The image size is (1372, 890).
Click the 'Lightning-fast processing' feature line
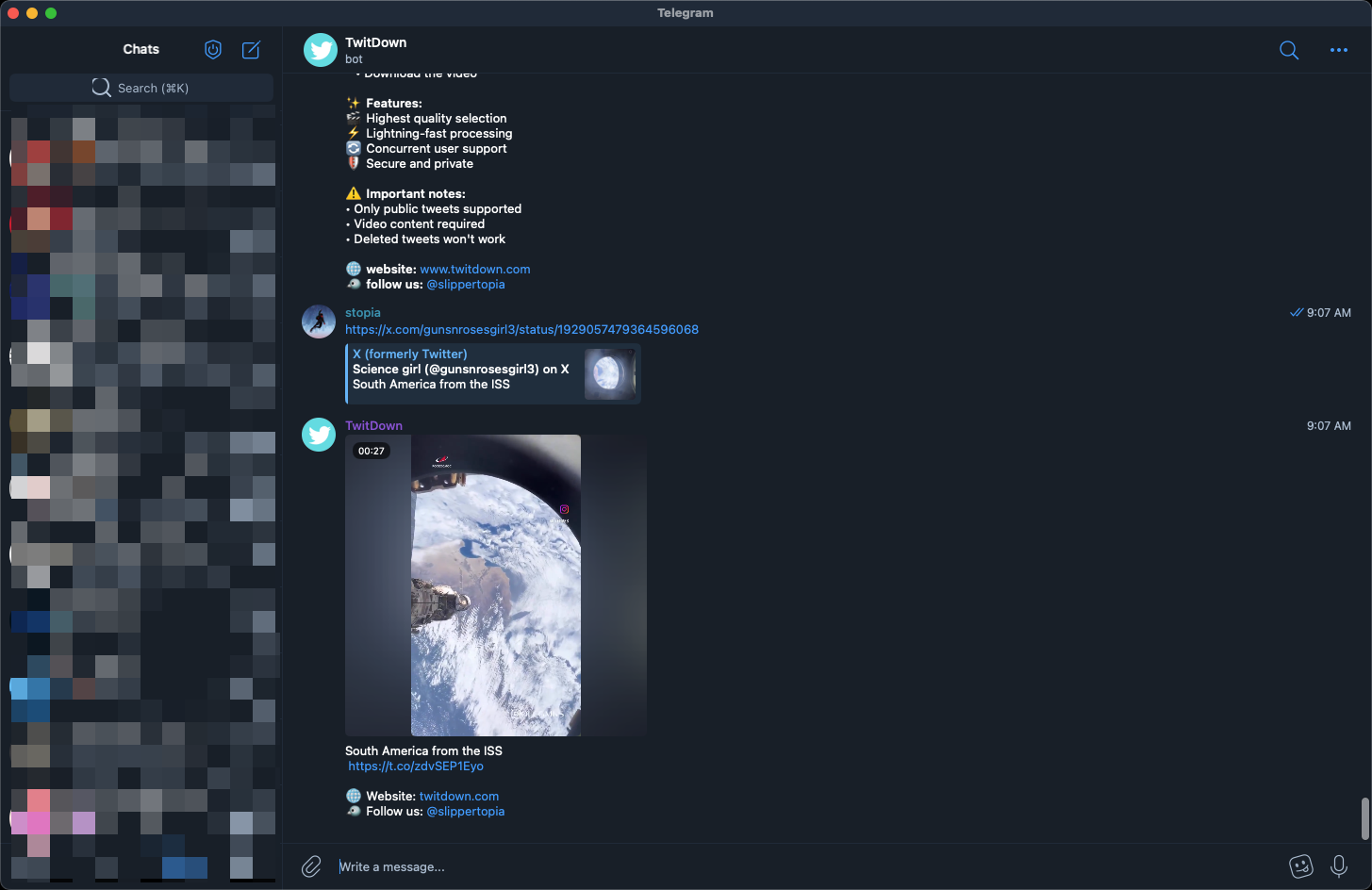click(x=430, y=134)
